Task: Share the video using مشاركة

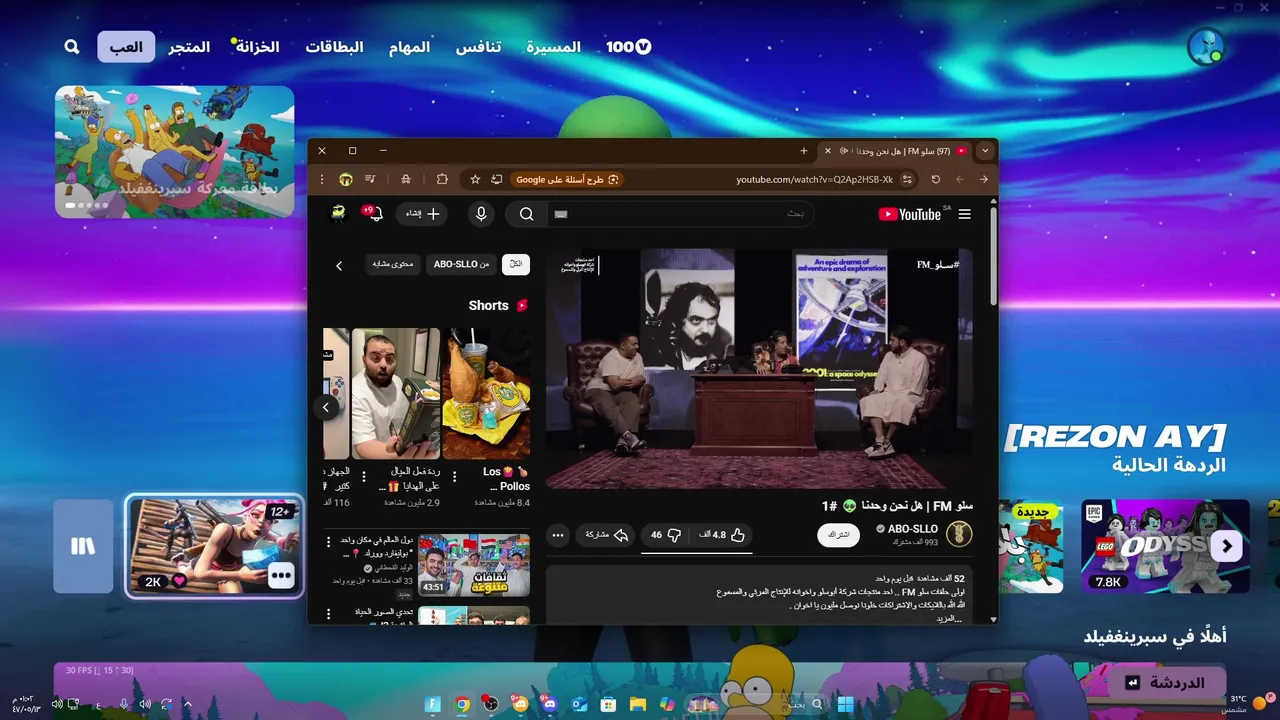Action: (606, 535)
